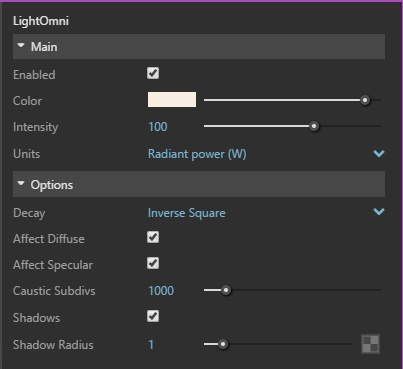This screenshot has height=369, width=403.
Task: Open the Units dropdown chevron
Action: [x=379, y=153]
